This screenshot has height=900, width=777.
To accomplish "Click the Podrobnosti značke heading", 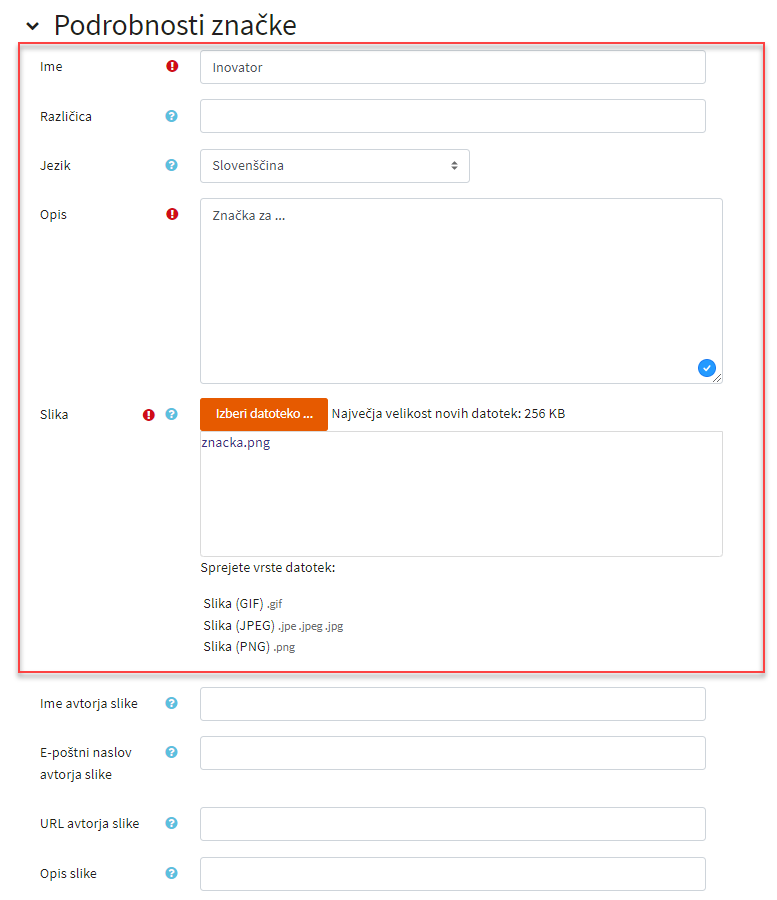I will click(175, 25).
